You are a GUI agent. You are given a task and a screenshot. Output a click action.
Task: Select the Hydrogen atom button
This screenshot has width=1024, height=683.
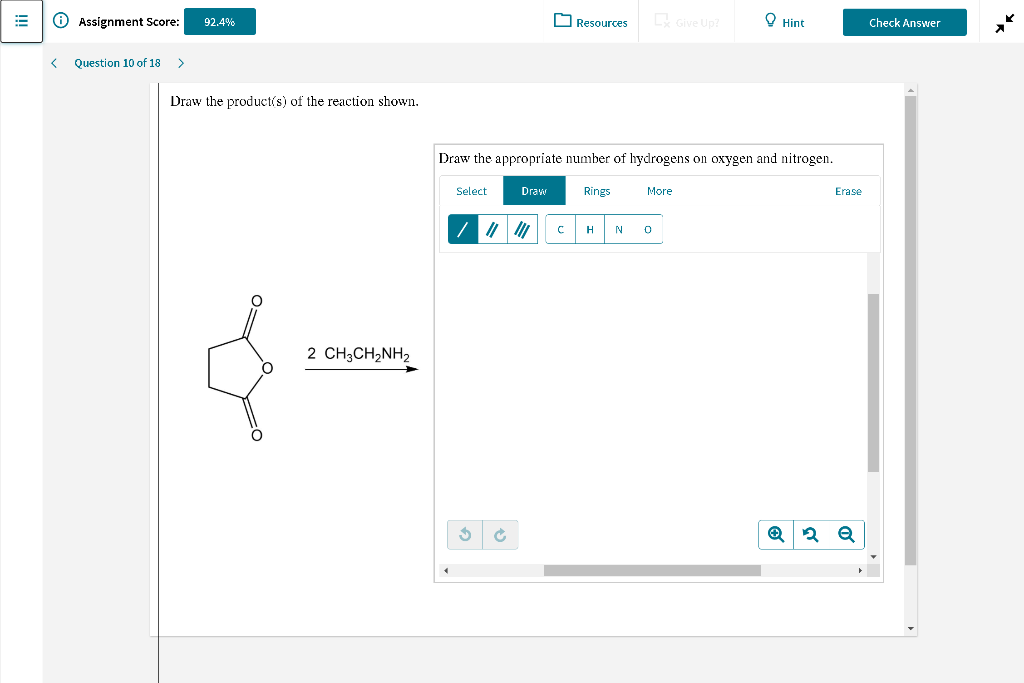589,229
